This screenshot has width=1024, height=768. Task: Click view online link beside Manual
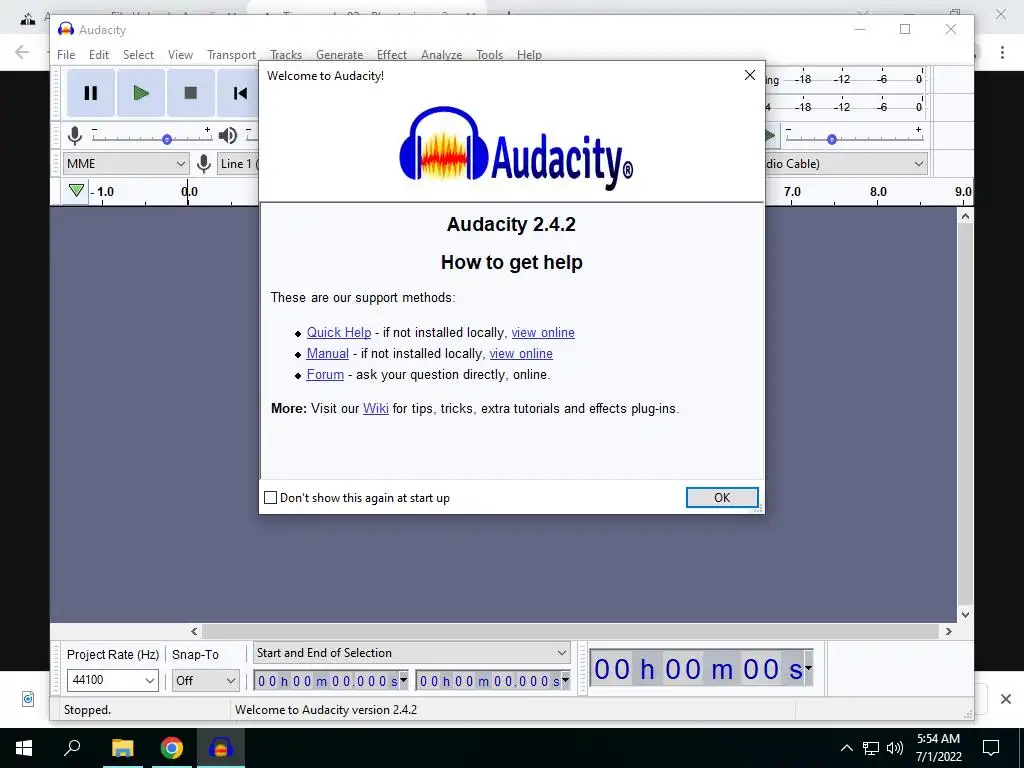point(521,353)
